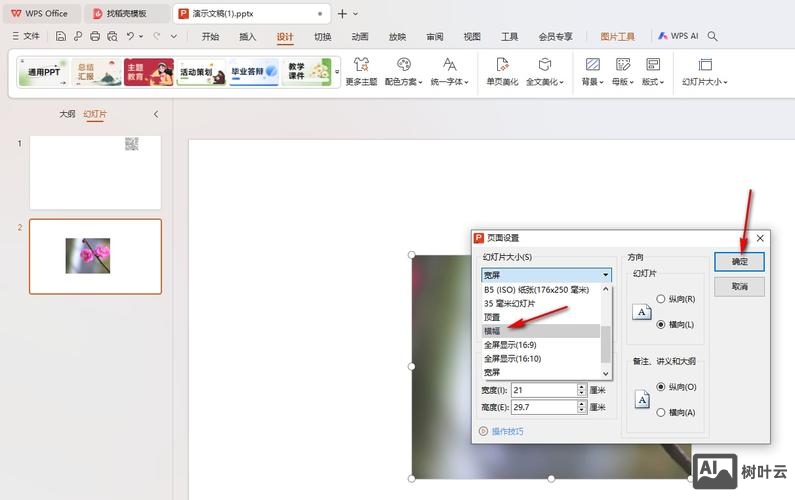Add new tab with plus icon
The image size is (795, 500).
(342, 14)
